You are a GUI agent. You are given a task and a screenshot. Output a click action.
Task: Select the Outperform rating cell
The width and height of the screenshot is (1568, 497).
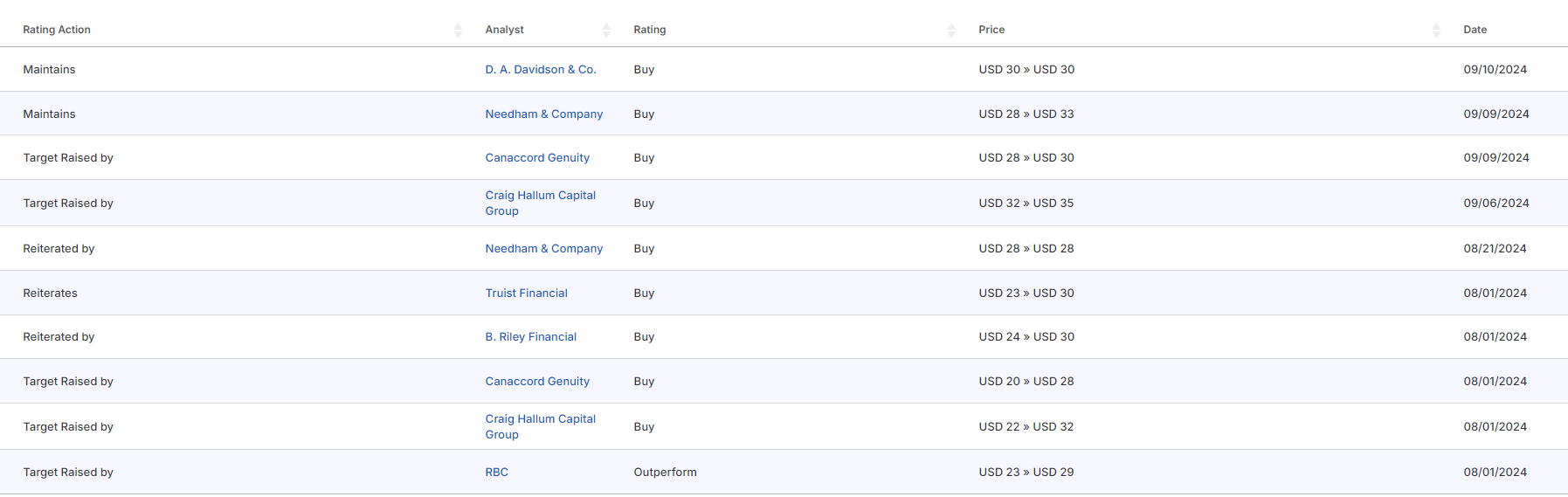point(665,472)
